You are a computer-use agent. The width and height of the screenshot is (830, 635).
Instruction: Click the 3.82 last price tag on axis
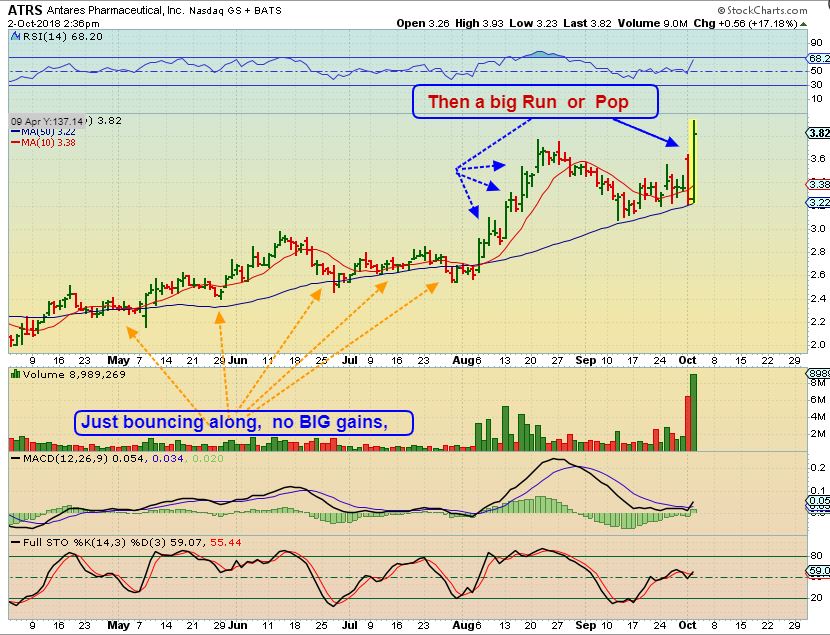pyautogui.click(x=819, y=133)
